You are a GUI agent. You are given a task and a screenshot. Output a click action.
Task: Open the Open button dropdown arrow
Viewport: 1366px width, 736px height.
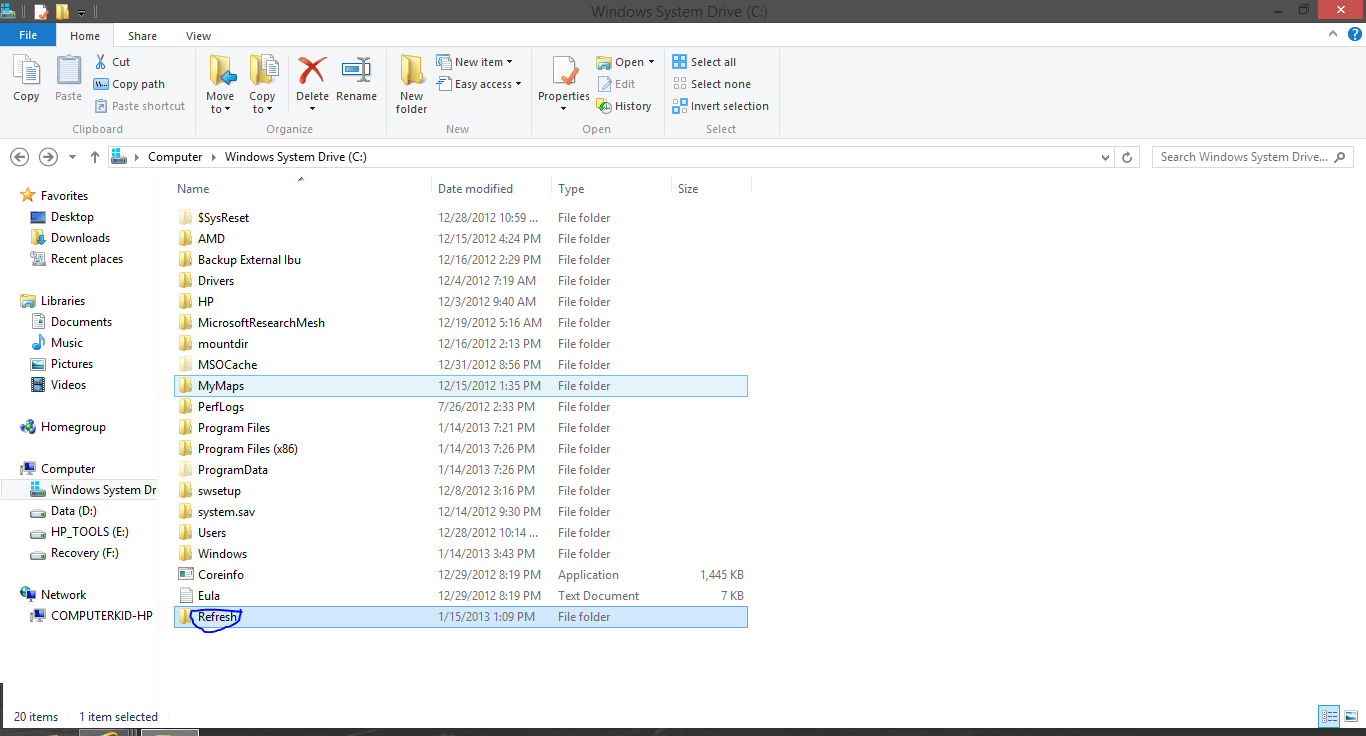click(651, 62)
